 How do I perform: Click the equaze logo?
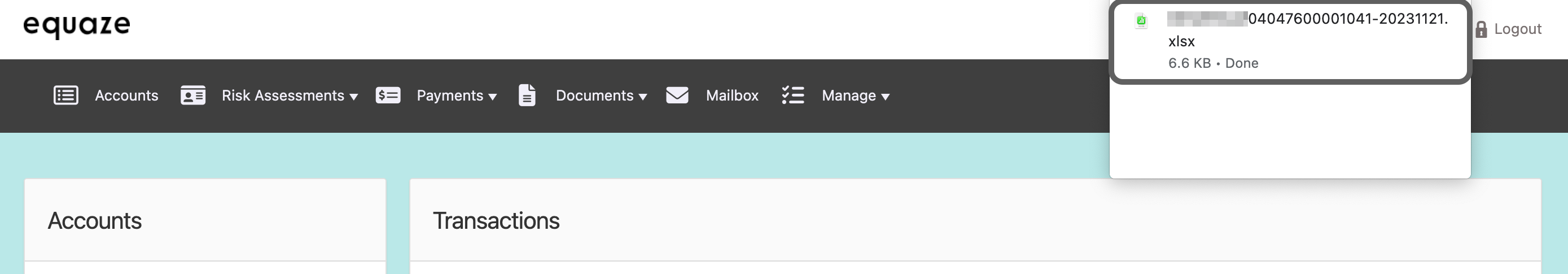tap(77, 25)
